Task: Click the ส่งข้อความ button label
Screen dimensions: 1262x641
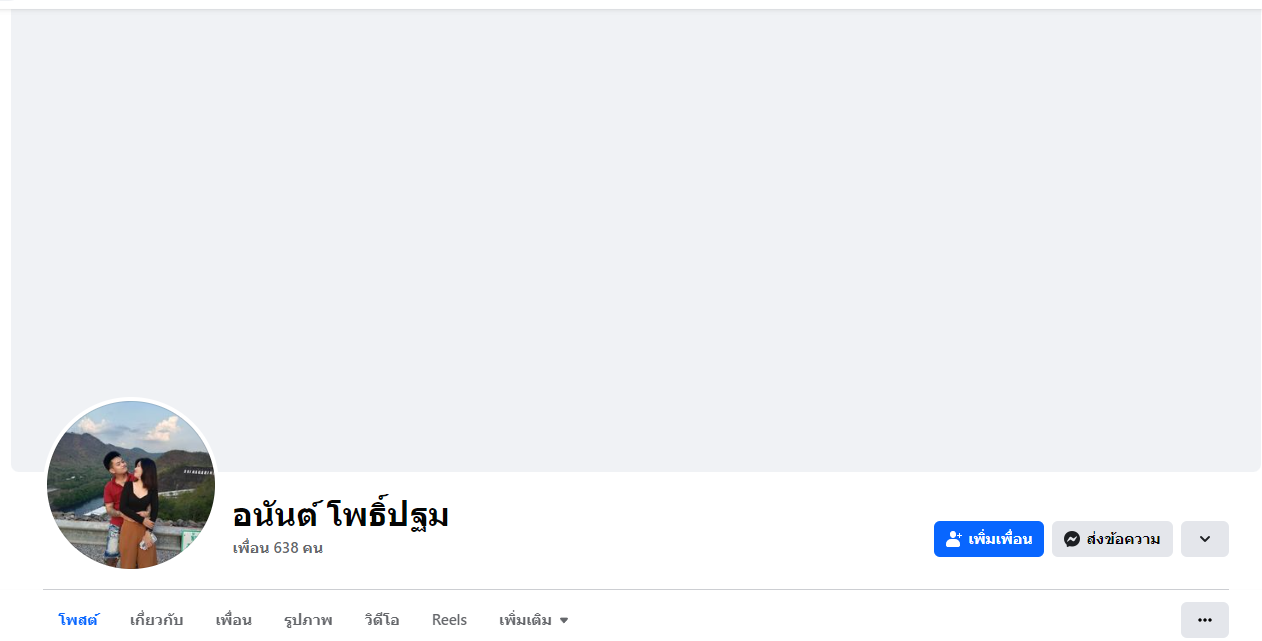Action: pos(1123,539)
